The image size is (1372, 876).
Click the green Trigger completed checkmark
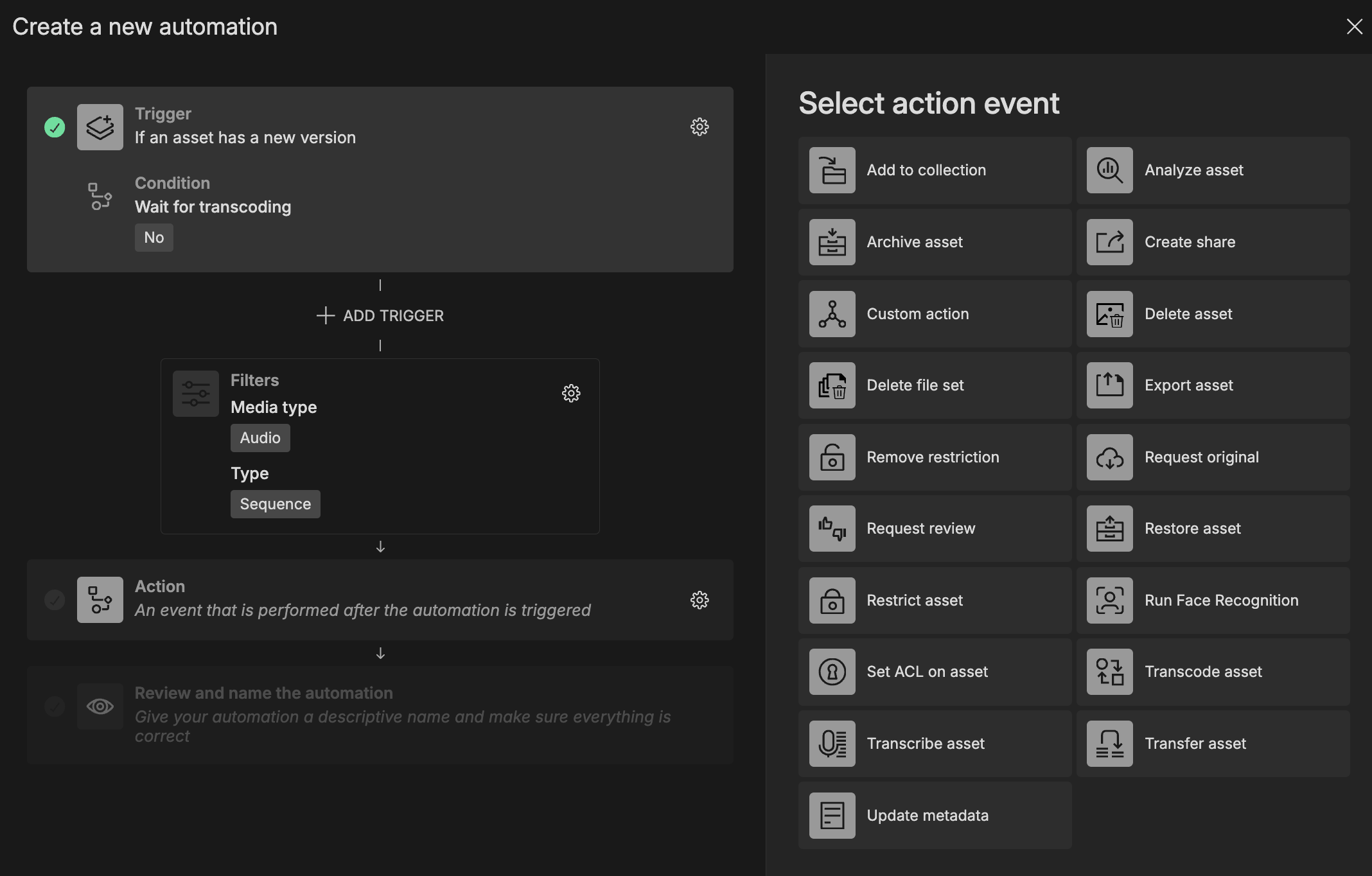coord(55,127)
